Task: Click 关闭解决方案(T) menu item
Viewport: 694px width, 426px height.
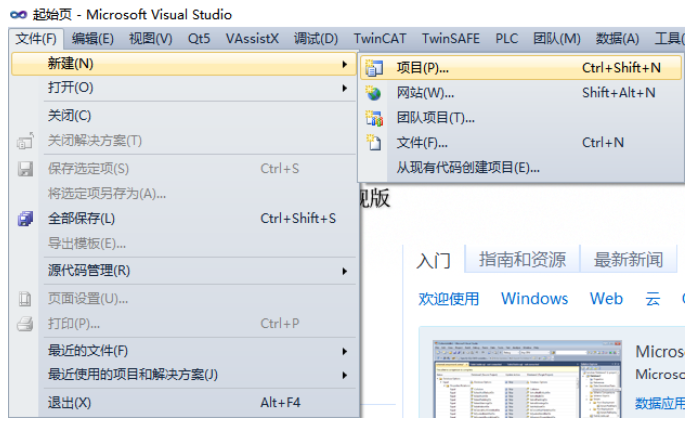Action: click(184, 141)
